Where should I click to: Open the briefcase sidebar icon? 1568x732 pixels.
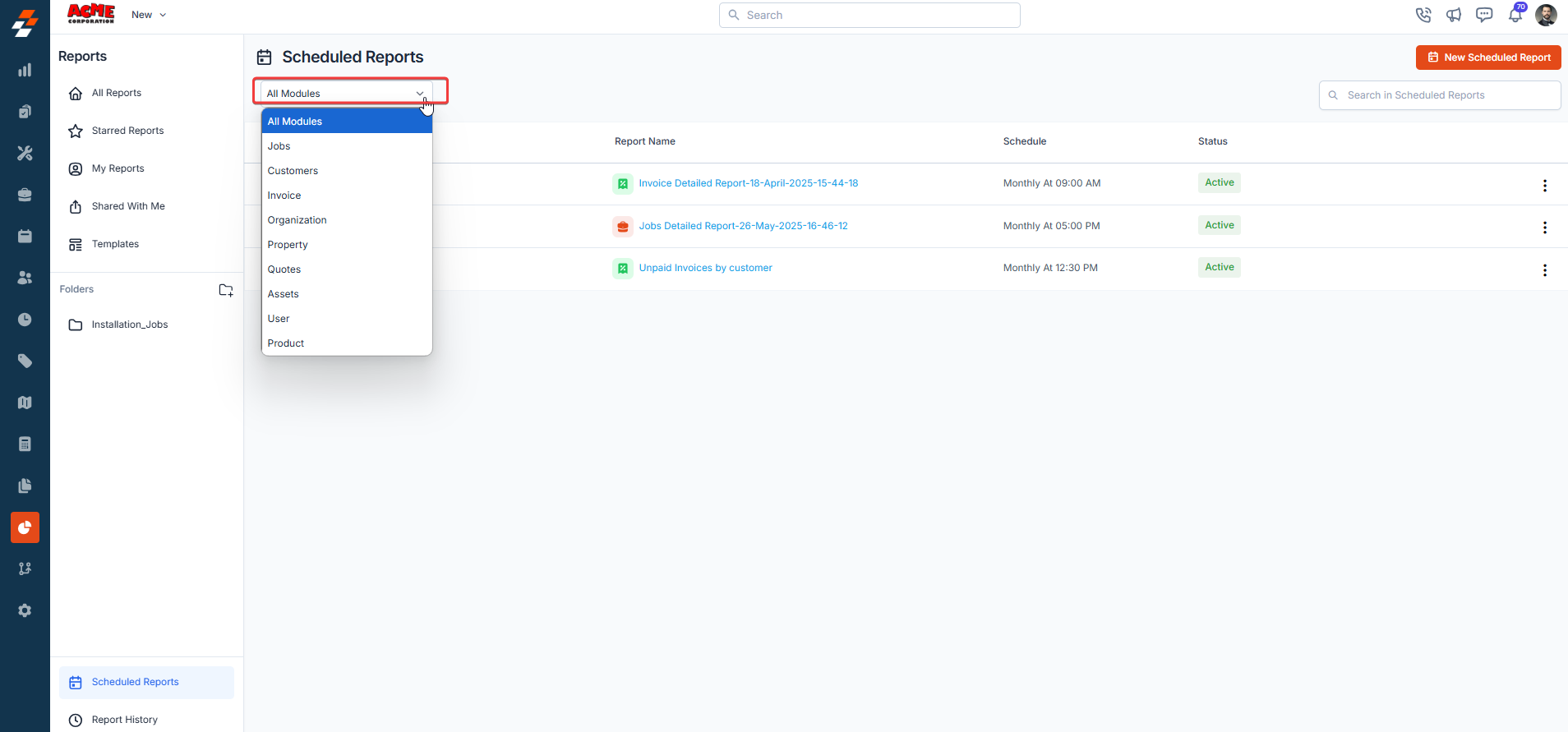25,195
